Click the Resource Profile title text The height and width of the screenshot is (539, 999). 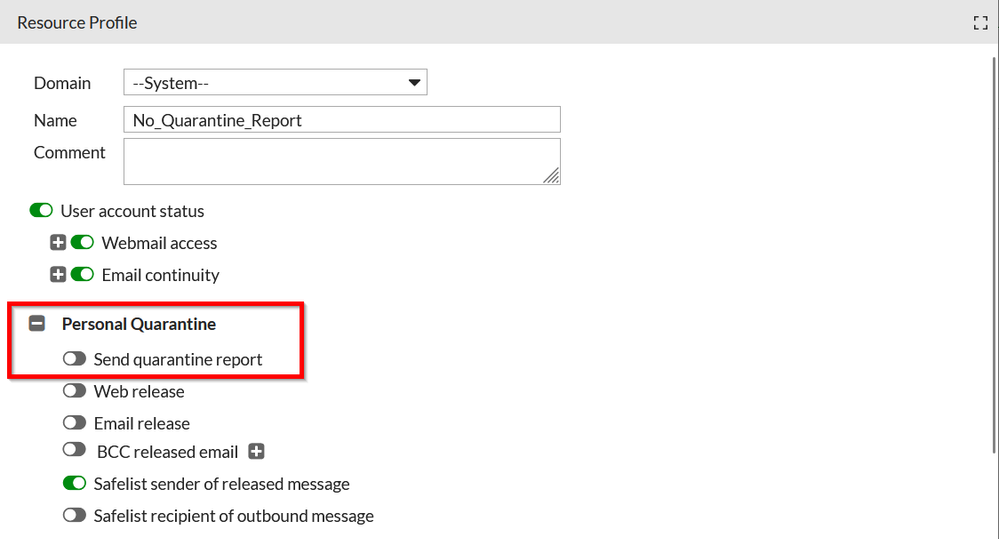tap(77, 22)
